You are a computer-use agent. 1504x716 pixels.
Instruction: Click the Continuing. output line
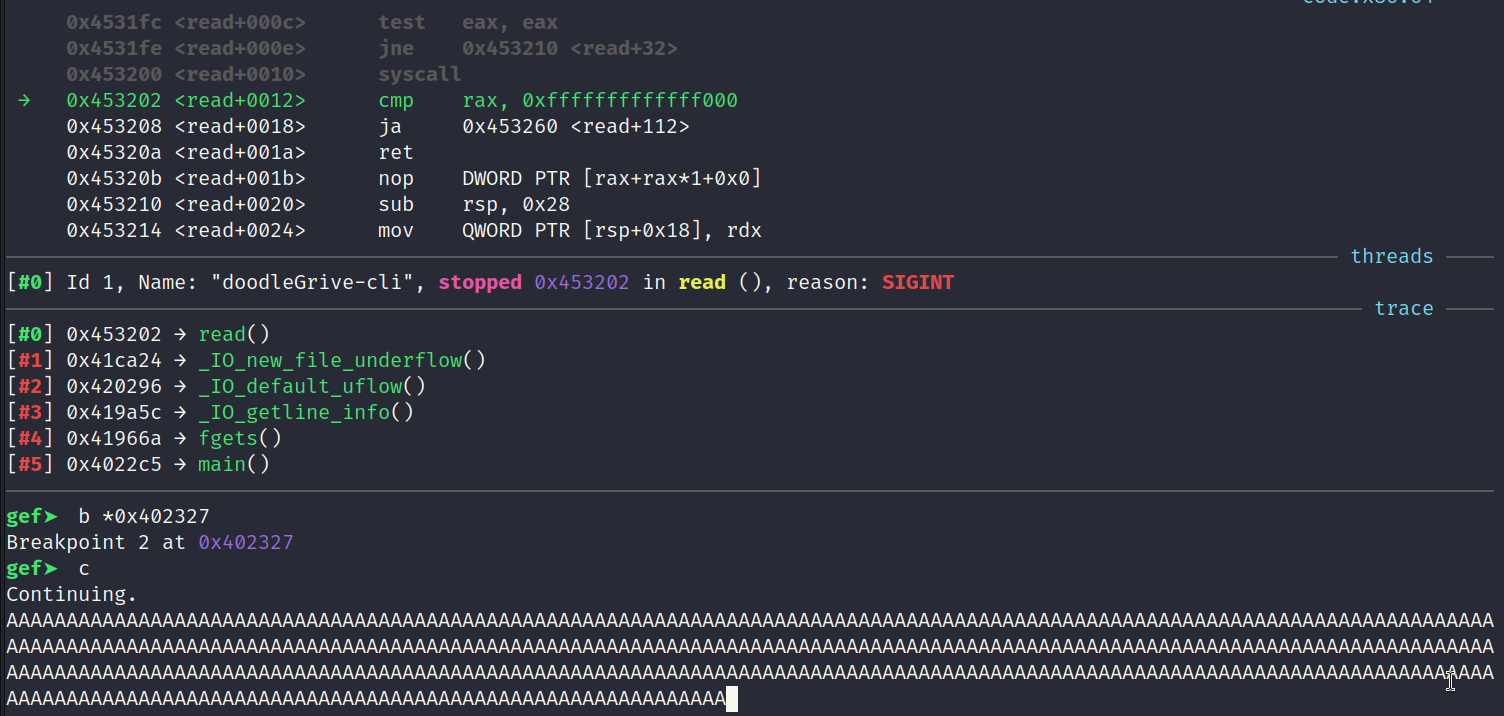coord(72,594)
